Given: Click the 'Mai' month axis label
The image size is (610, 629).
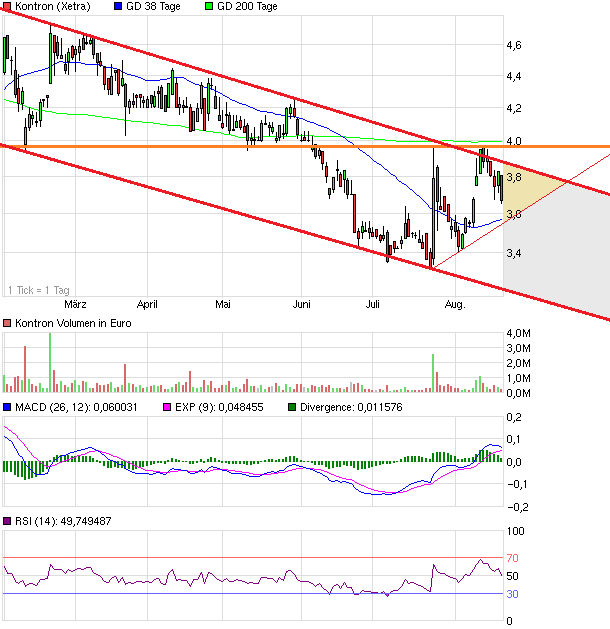Looking at the screenshot, I should [x=223, y=304].
